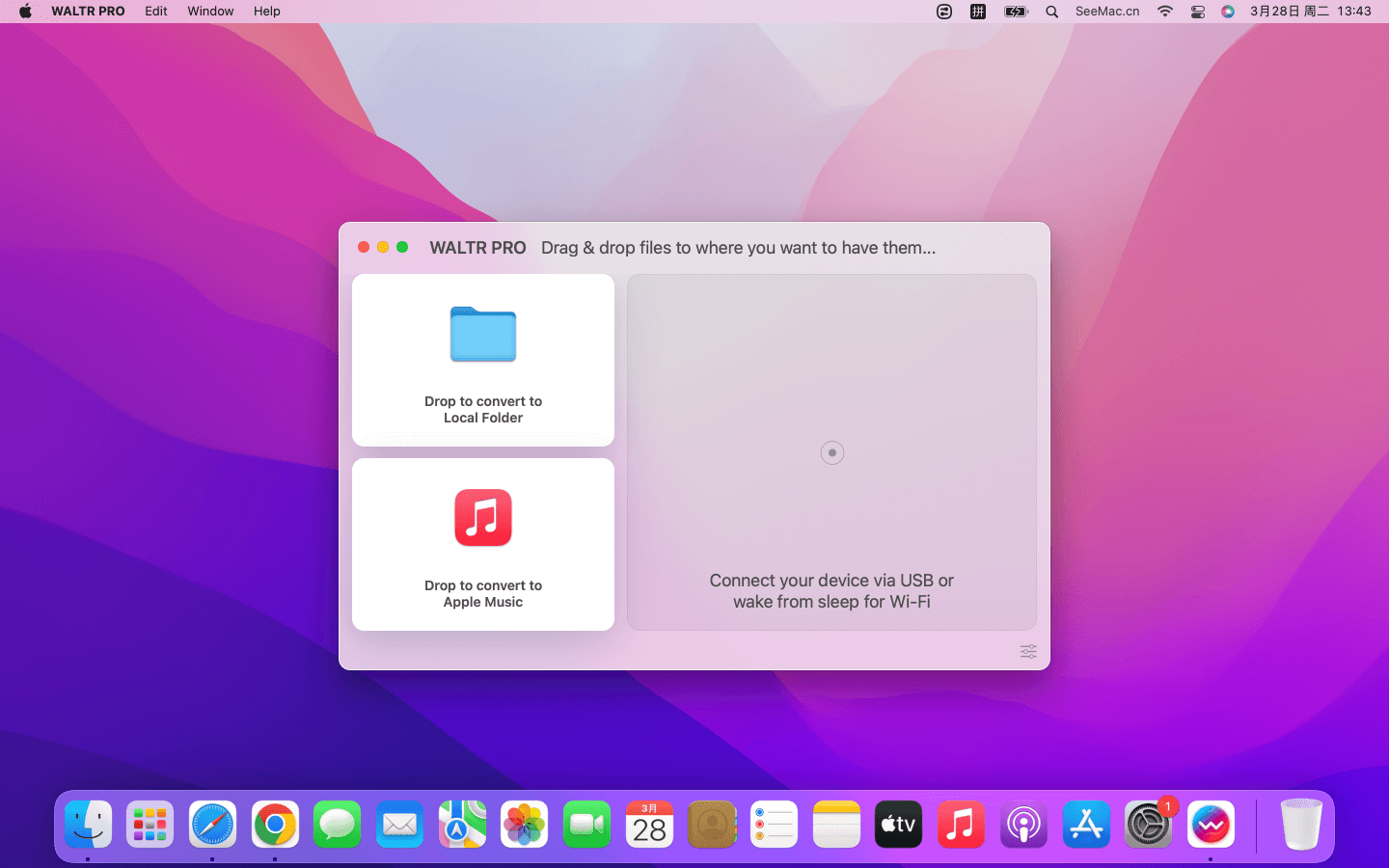Launch Google Chrome from the Dock
The image size is (1389, 868).
click(x=275, y=826)
